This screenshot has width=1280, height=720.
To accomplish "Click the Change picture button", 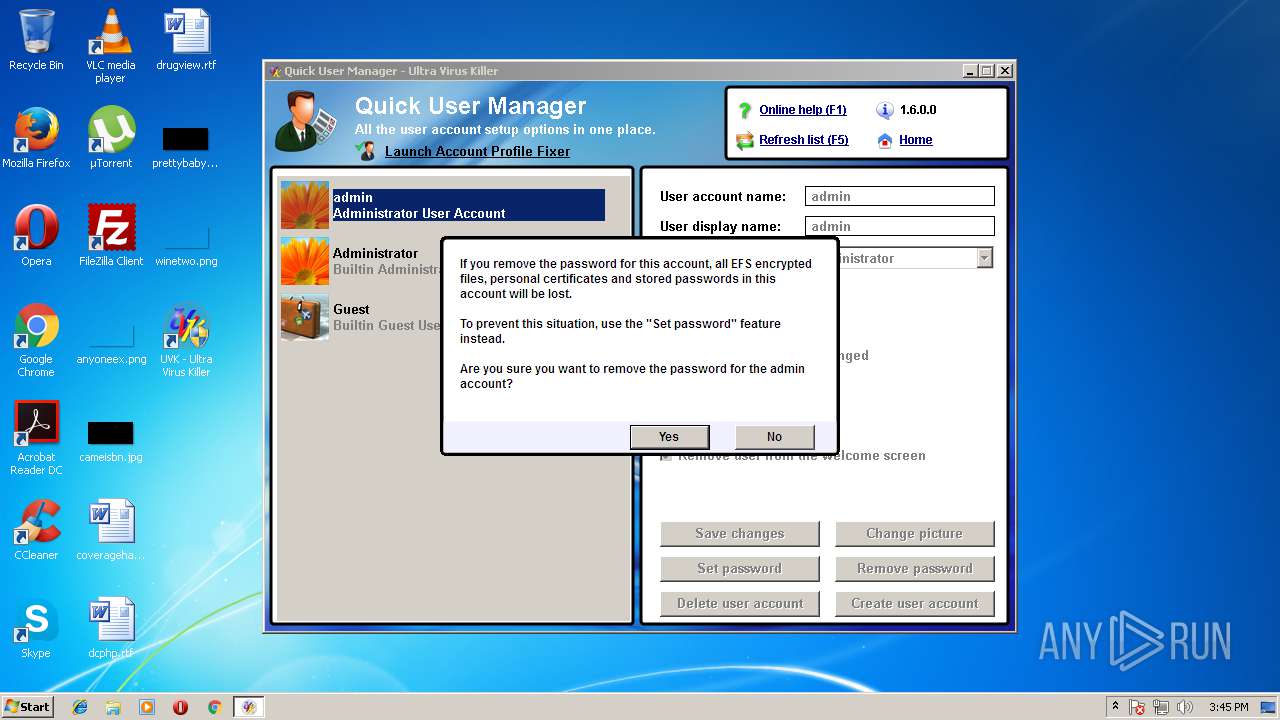I will [915, 534].
